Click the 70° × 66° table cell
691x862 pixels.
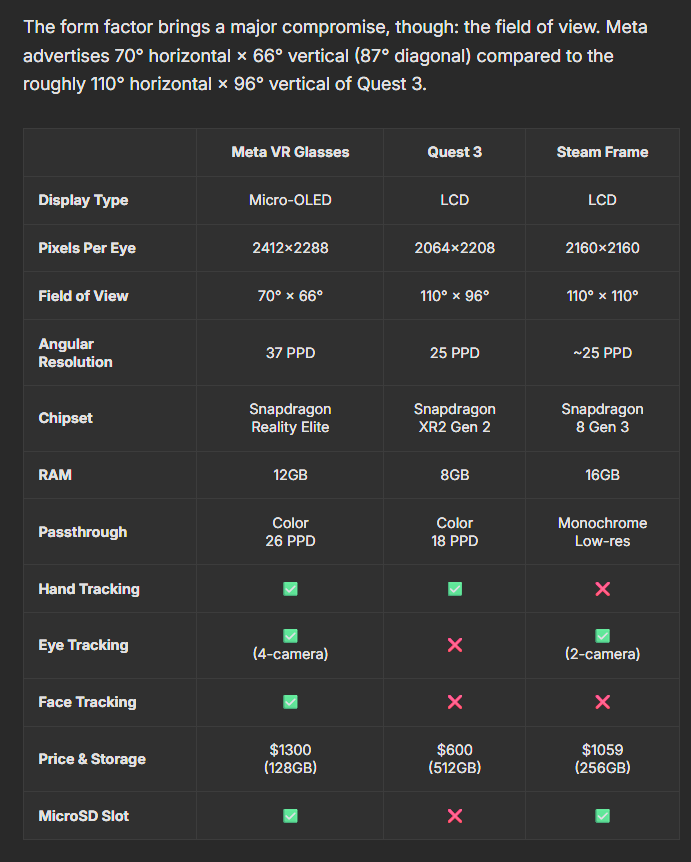[x=290, y=296]
